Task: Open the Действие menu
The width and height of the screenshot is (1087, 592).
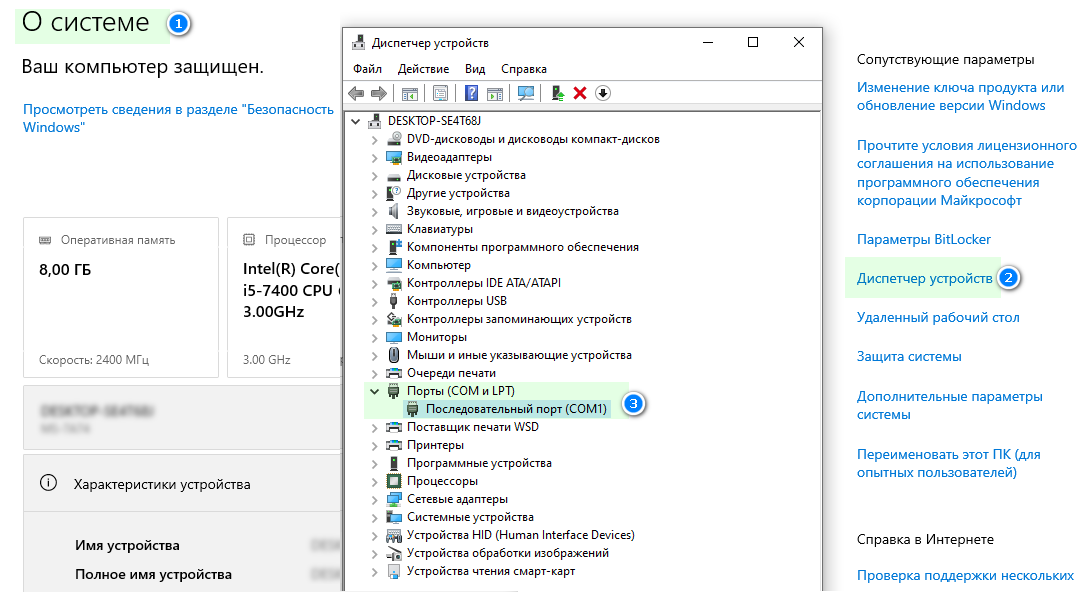Action: click(x=423, y=69)
